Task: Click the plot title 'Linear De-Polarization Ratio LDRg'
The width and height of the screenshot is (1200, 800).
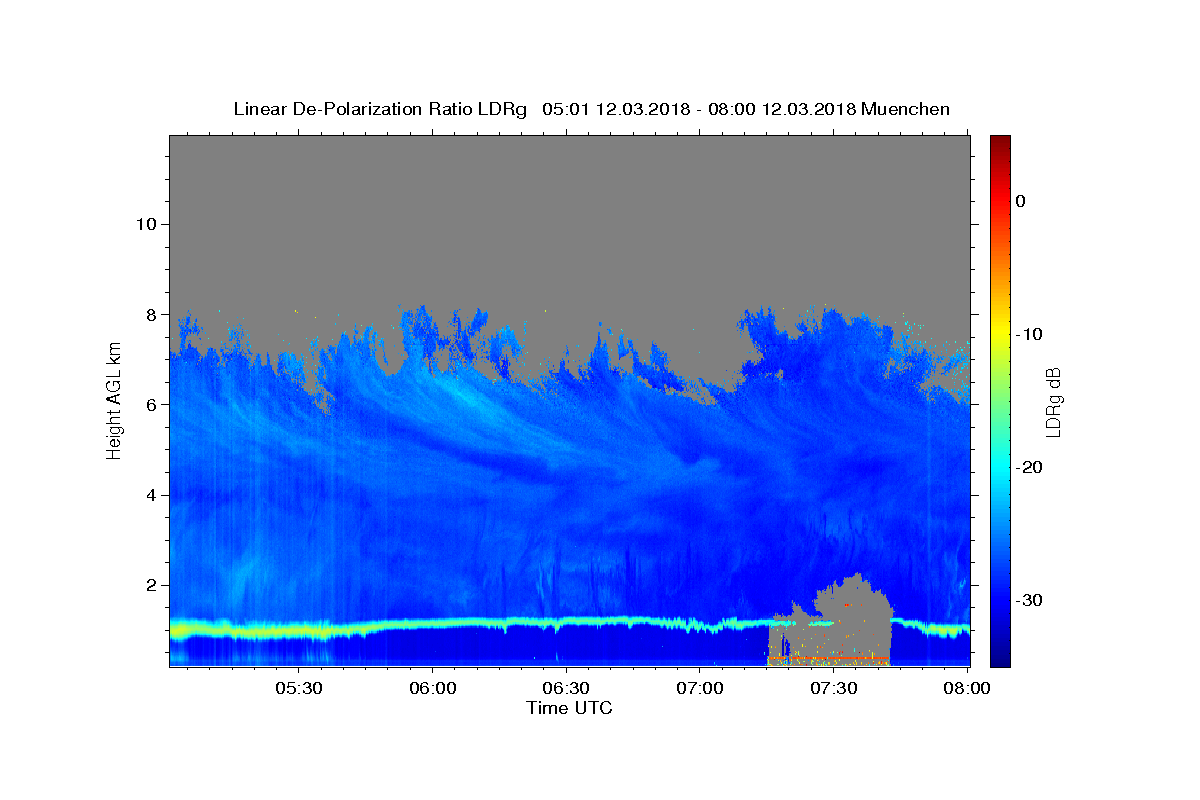Action: click(x=379, y=109)
